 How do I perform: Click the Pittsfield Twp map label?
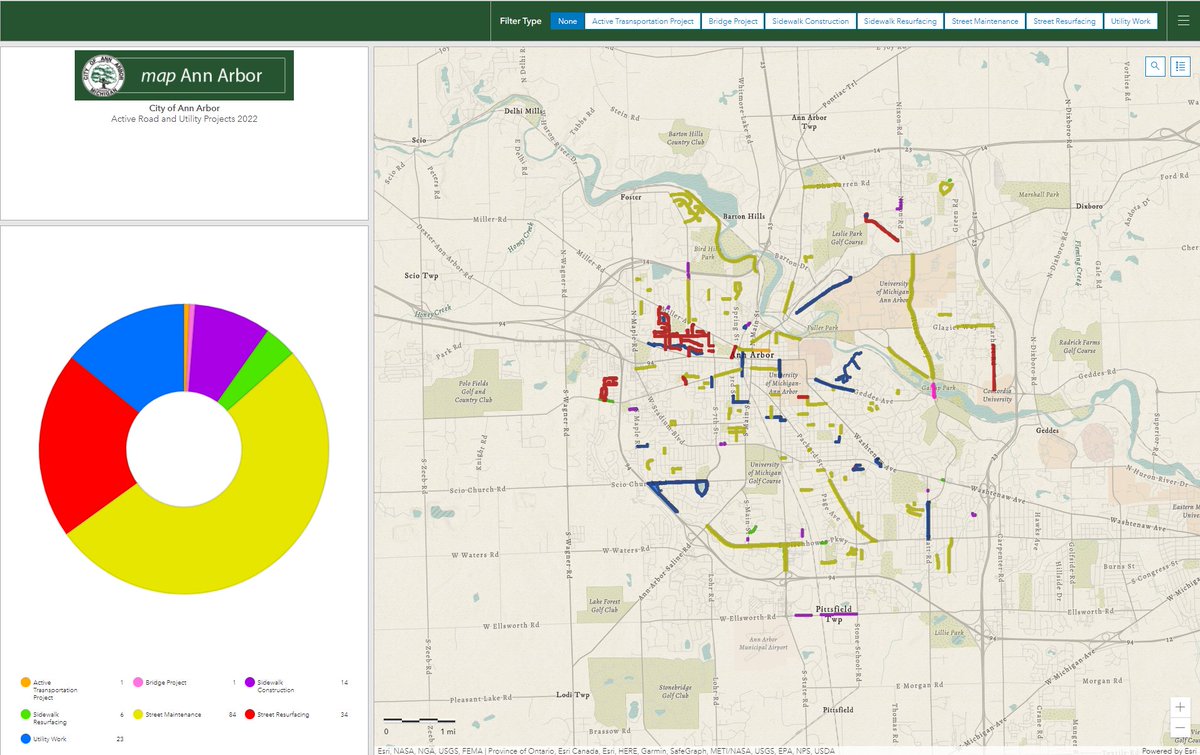coord(836,612)
